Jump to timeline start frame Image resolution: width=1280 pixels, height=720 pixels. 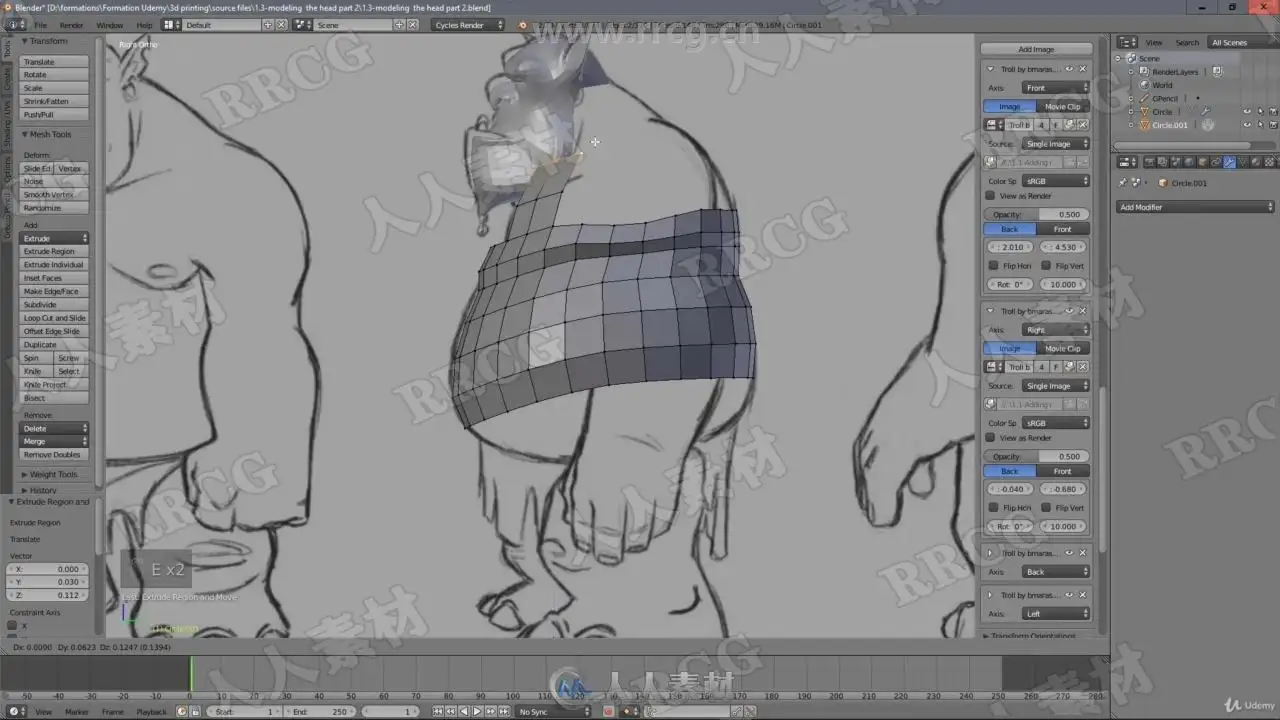point(438,711)
